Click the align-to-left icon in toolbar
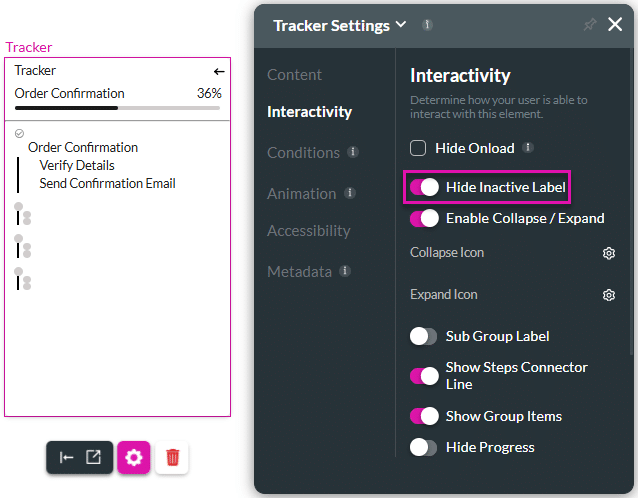This screenshot has height=498, width=638. pyautogui.click(x=66, y=457)
